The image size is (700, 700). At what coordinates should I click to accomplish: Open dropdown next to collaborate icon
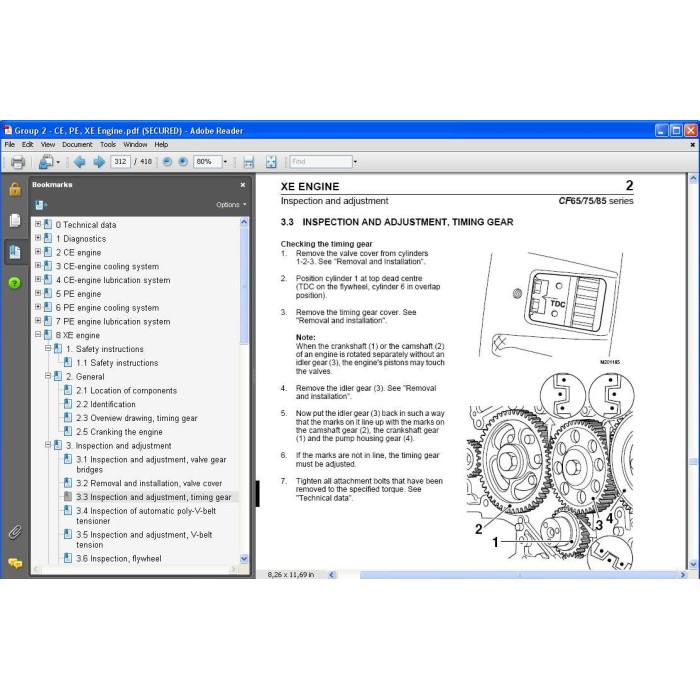pyautogui.click(x=58, y=162)
